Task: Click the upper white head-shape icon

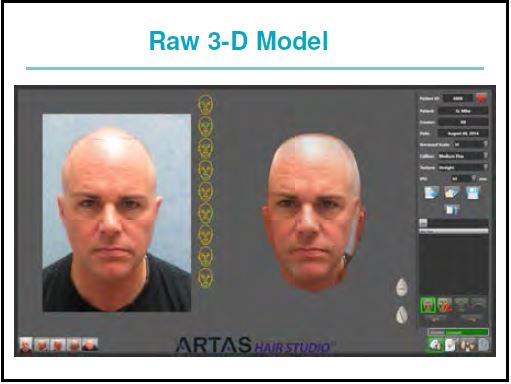Action: tap(402, 287)
